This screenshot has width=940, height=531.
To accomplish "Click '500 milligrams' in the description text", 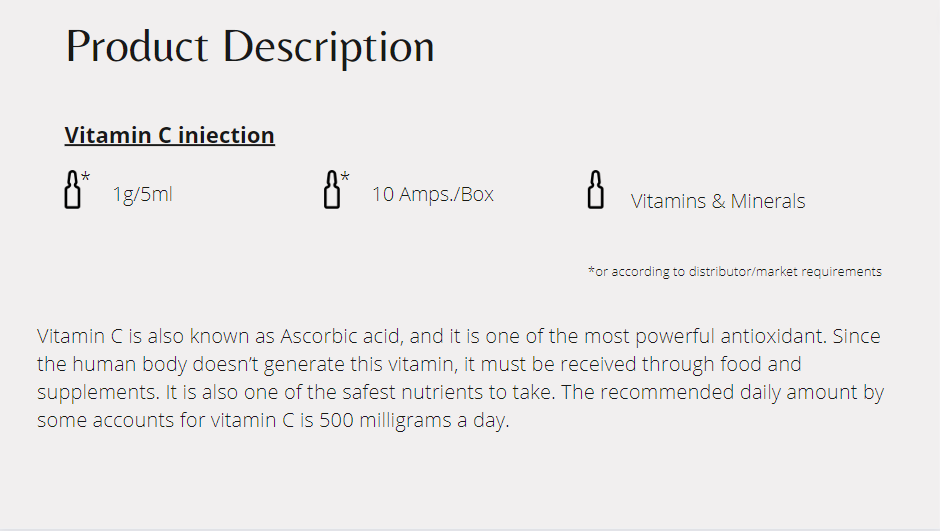I will click(388, 421).
